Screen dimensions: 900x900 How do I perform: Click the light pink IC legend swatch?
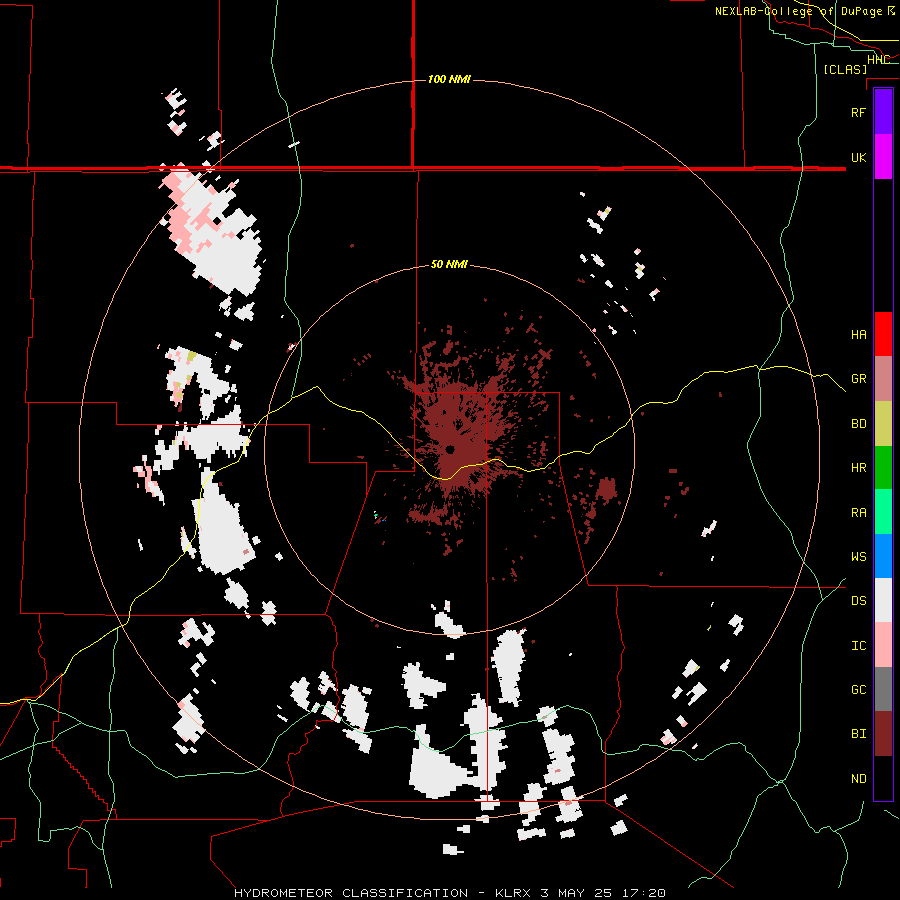[883, 645]
